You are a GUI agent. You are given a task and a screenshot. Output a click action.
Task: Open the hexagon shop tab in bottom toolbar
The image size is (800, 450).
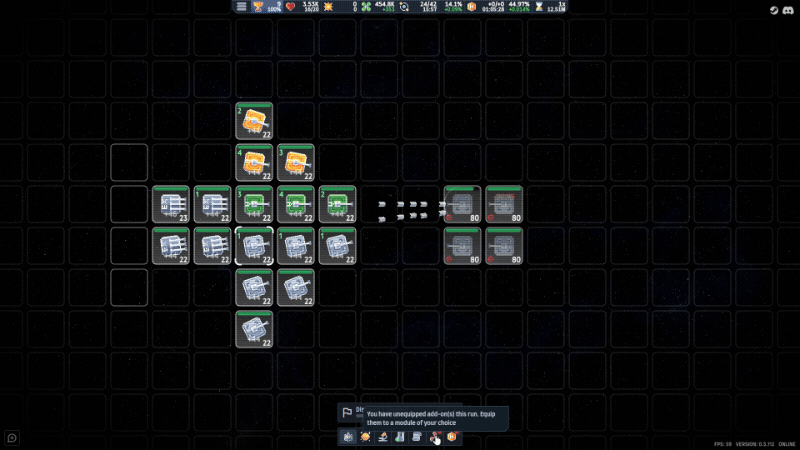click(x=452, y=437)
